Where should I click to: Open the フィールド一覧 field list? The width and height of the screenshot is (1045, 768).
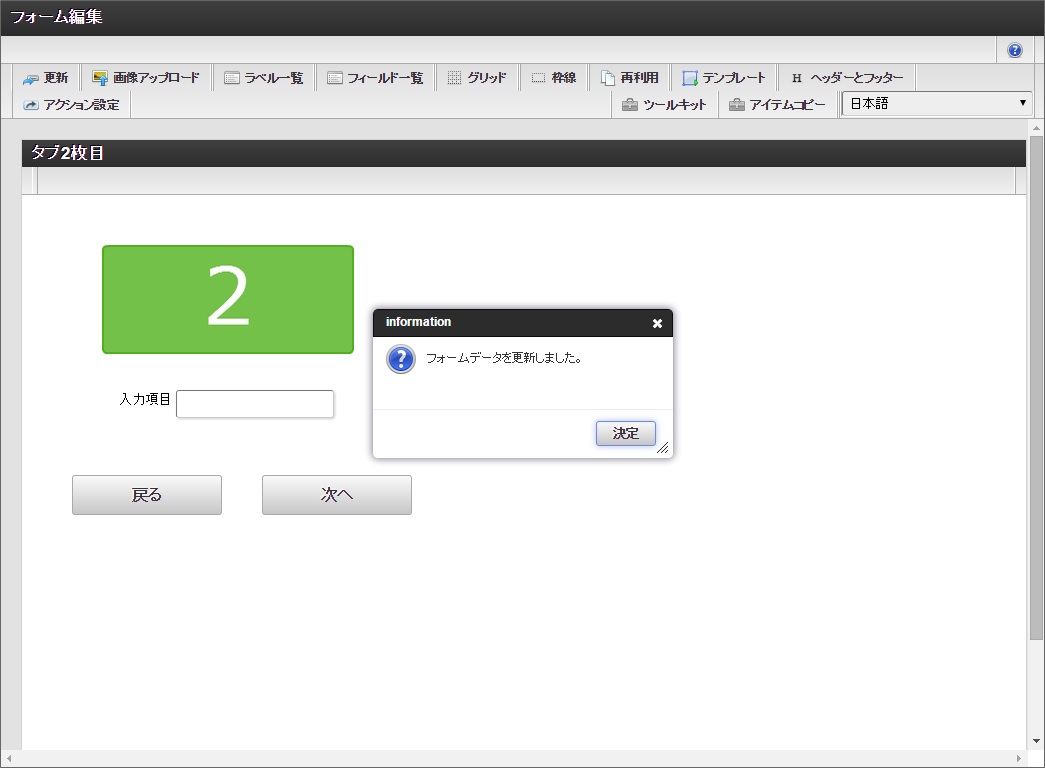[x=375, y=78]
